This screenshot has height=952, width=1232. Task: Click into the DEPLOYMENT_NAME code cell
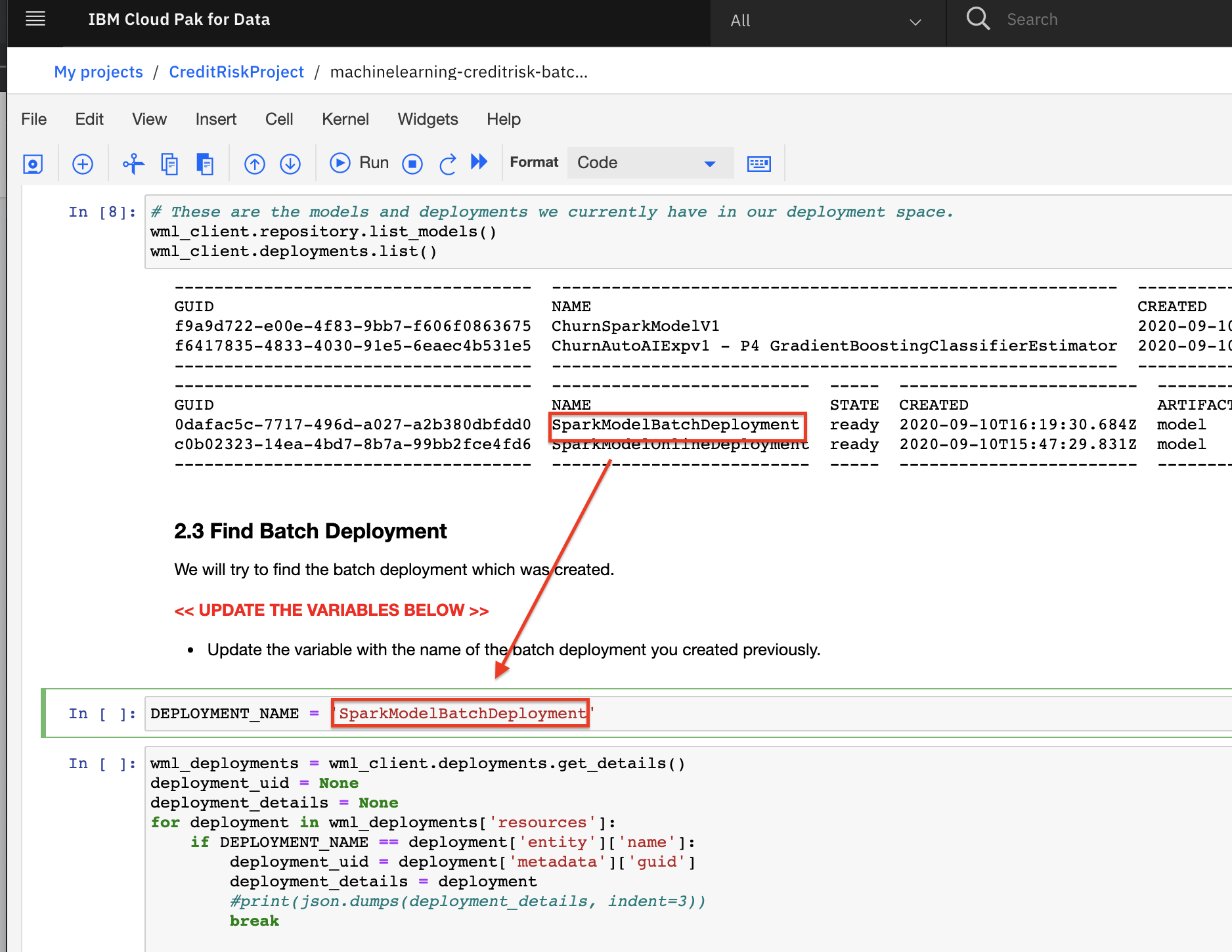click(688, 714)
